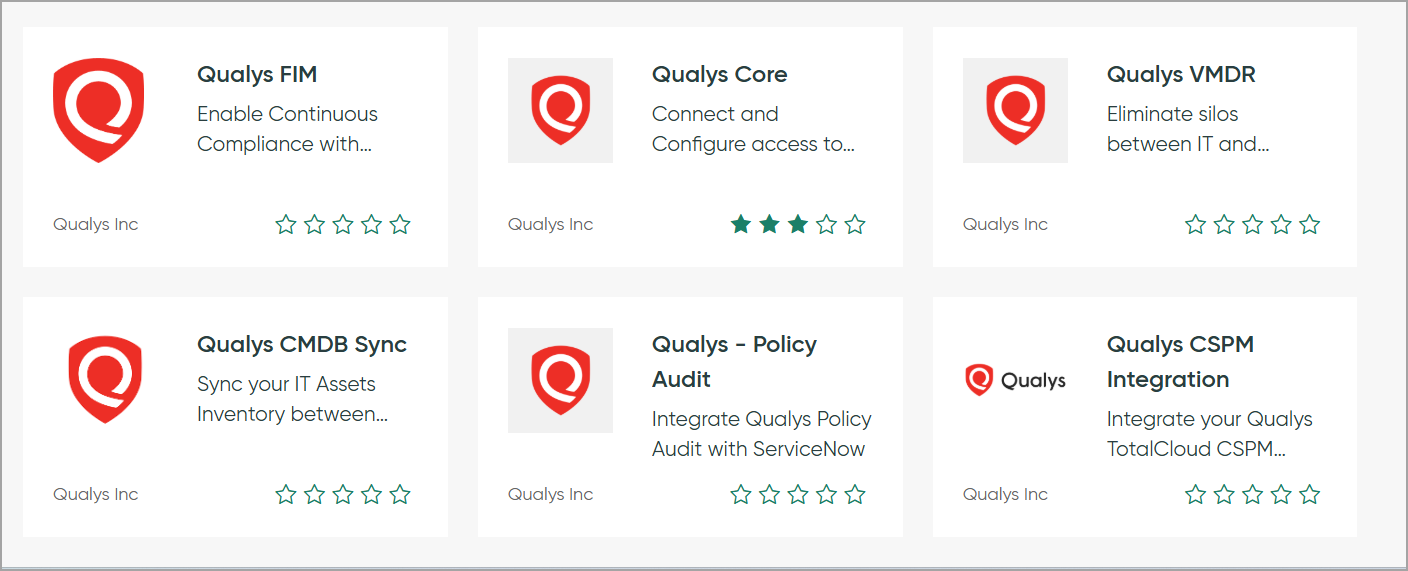
Task: Click the Qualys Core shield icon
Action: (560, 110)
